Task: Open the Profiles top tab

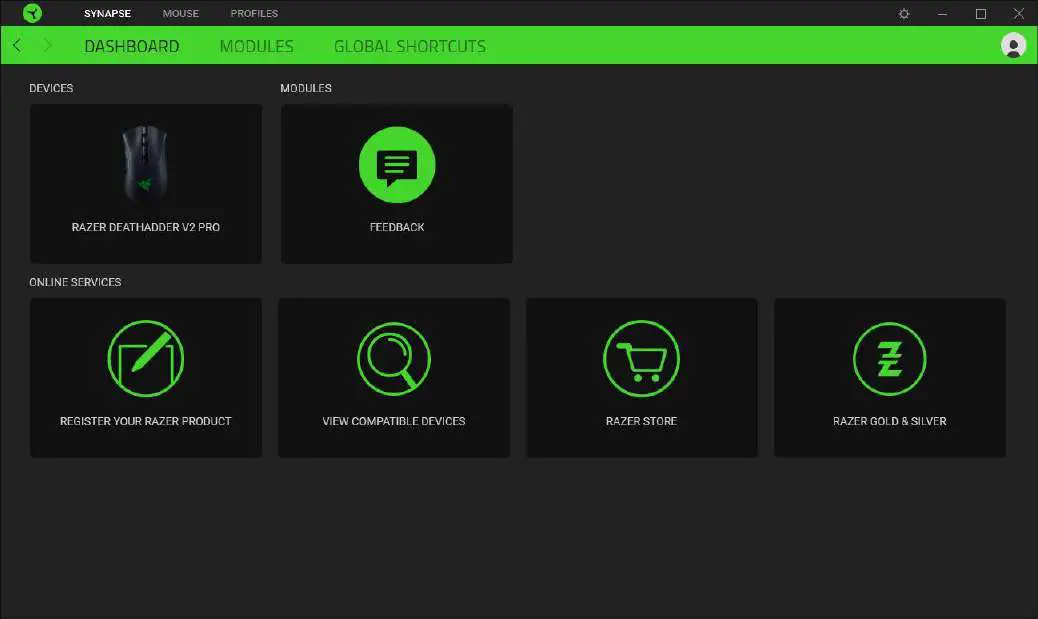Action: (254, 13)
